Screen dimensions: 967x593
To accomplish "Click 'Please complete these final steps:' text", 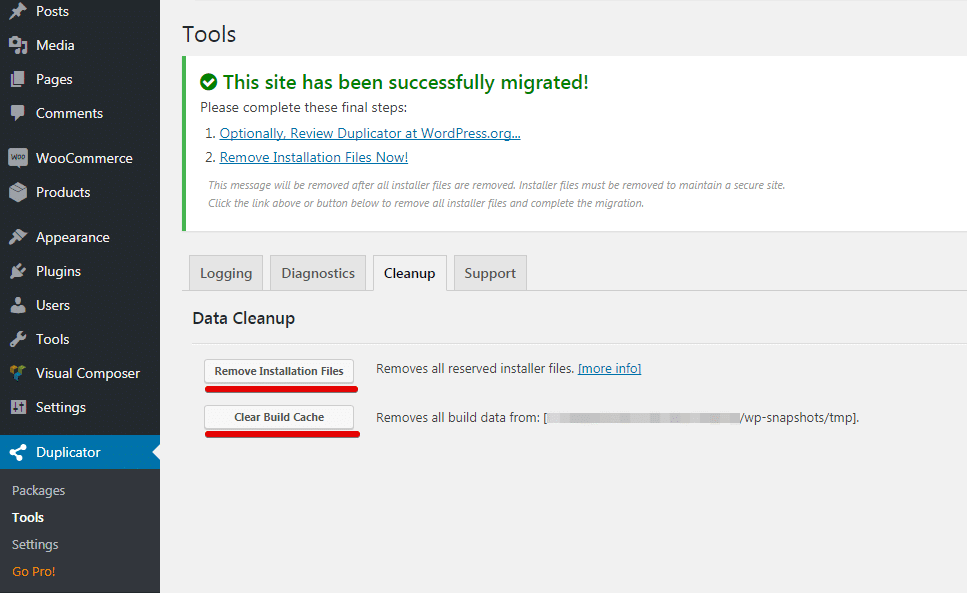I will 303,107.
